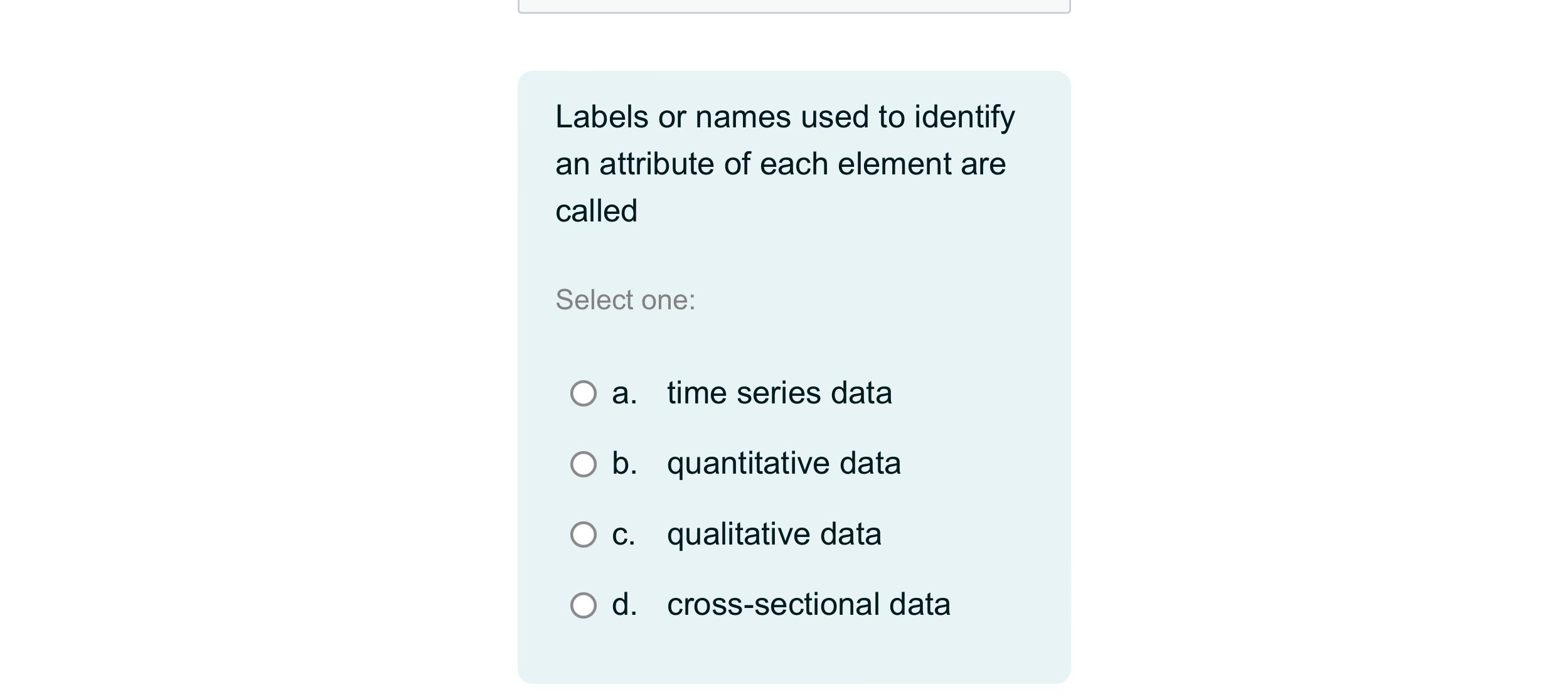
Task: Click the option letter "a."
Action: [x=624, y=393]
